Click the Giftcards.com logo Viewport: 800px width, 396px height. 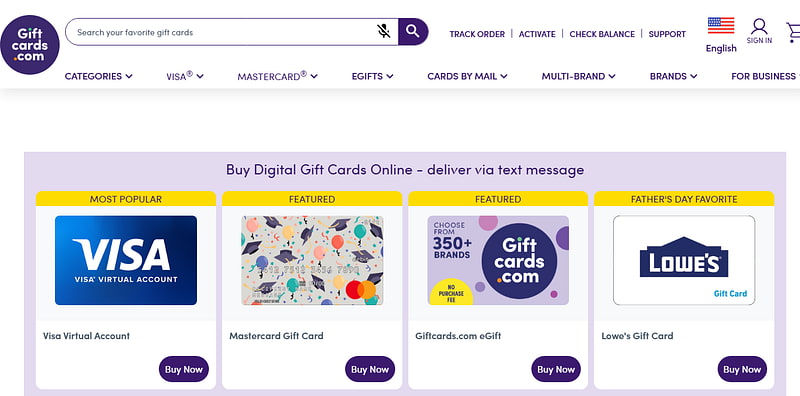(x=30, y=45)
